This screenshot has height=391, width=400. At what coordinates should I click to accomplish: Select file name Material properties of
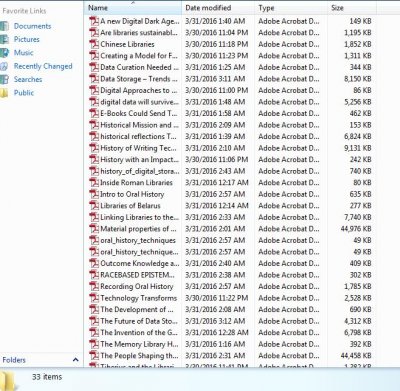point(138,229)
